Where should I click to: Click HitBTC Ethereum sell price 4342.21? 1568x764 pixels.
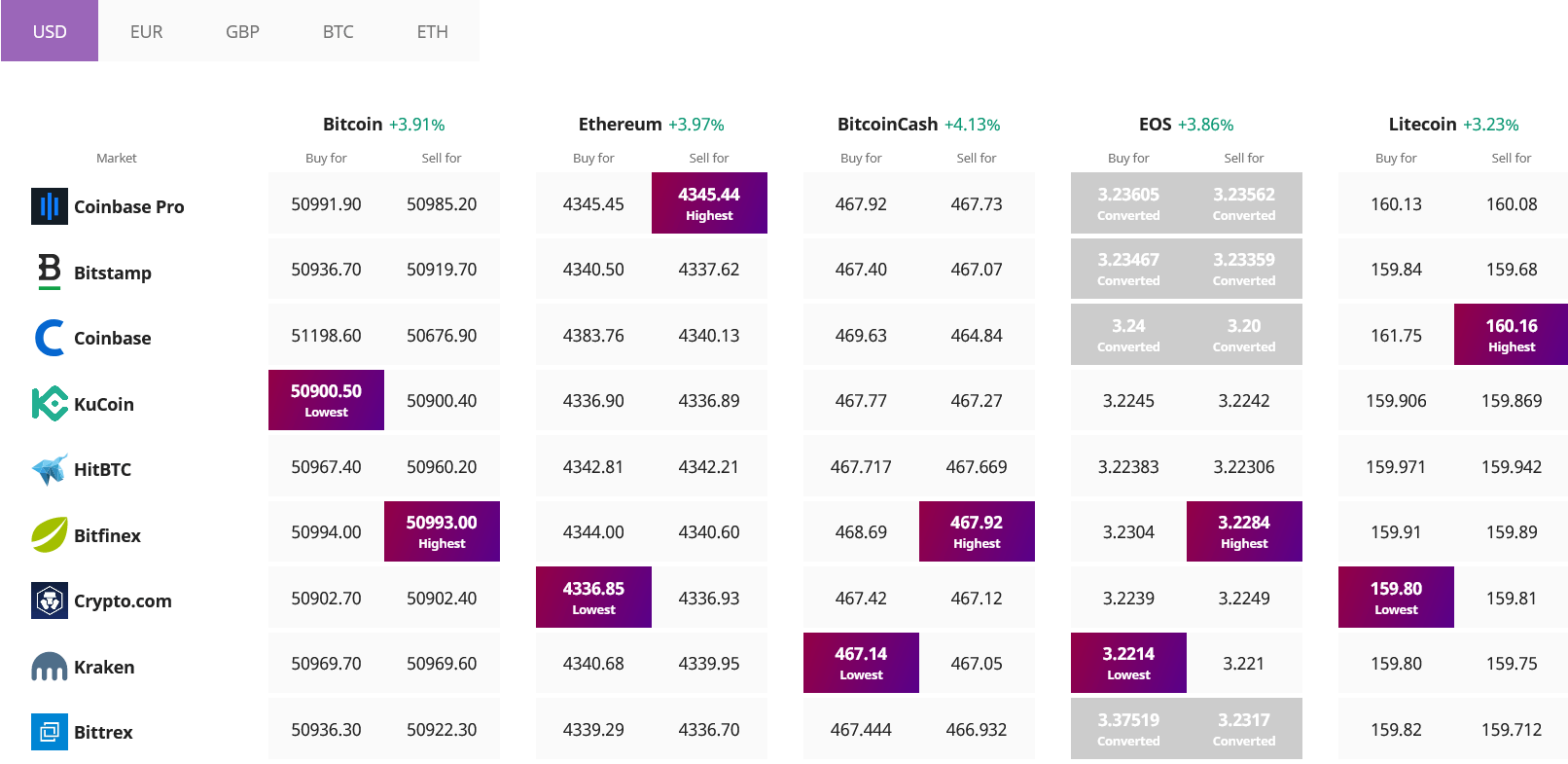point(709,467)
